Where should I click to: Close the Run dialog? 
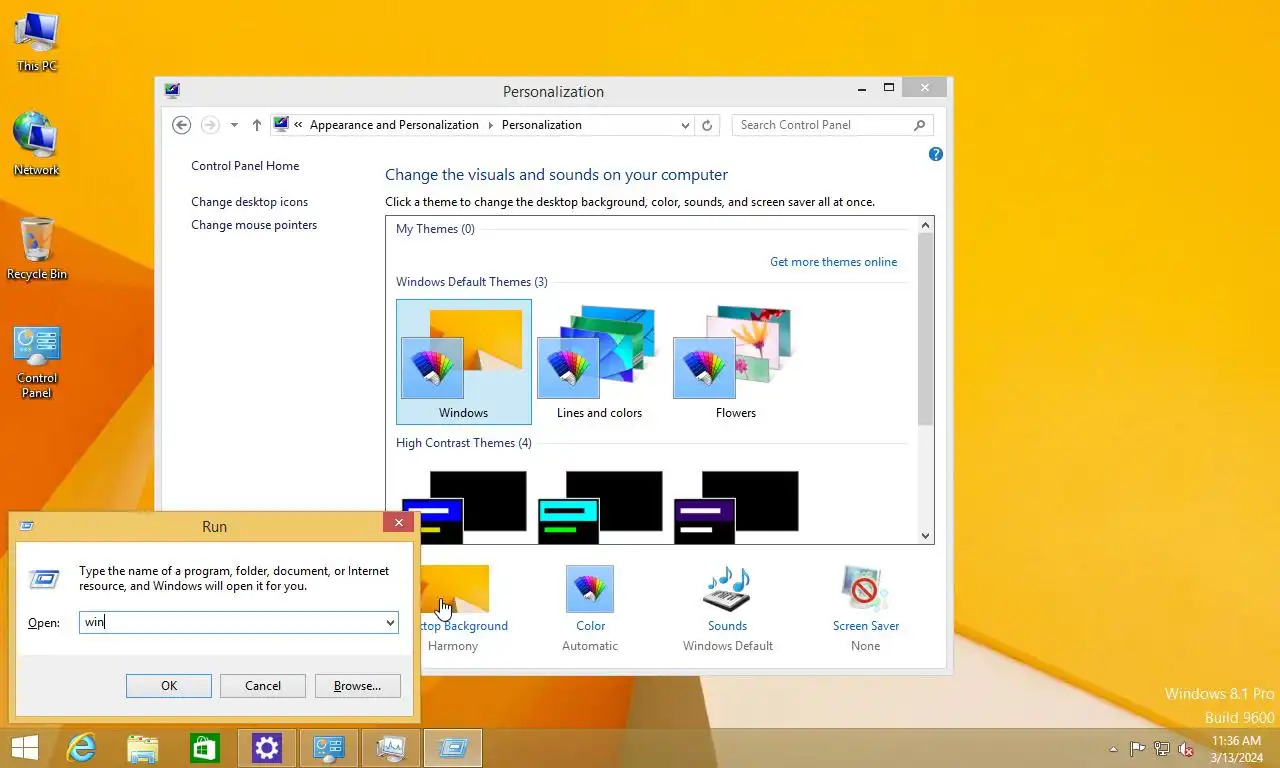[398, 523]
